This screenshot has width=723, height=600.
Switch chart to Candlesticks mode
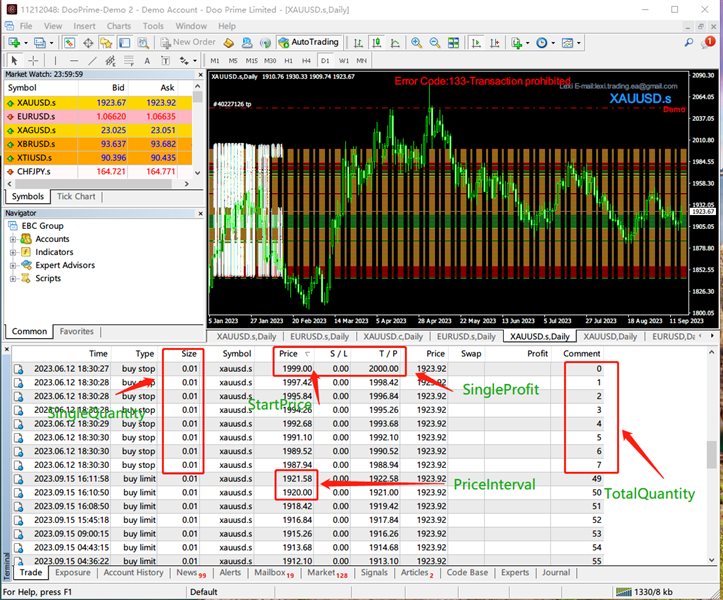377,43
